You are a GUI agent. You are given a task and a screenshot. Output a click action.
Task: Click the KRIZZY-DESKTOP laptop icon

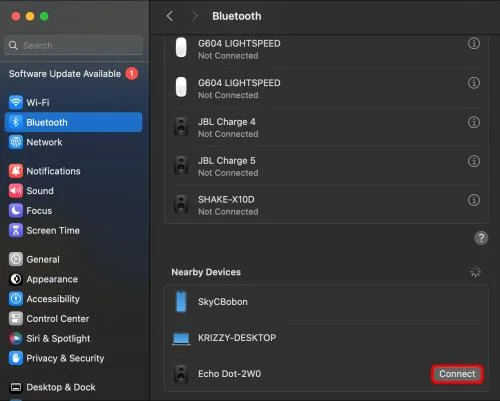coord(181,339)
